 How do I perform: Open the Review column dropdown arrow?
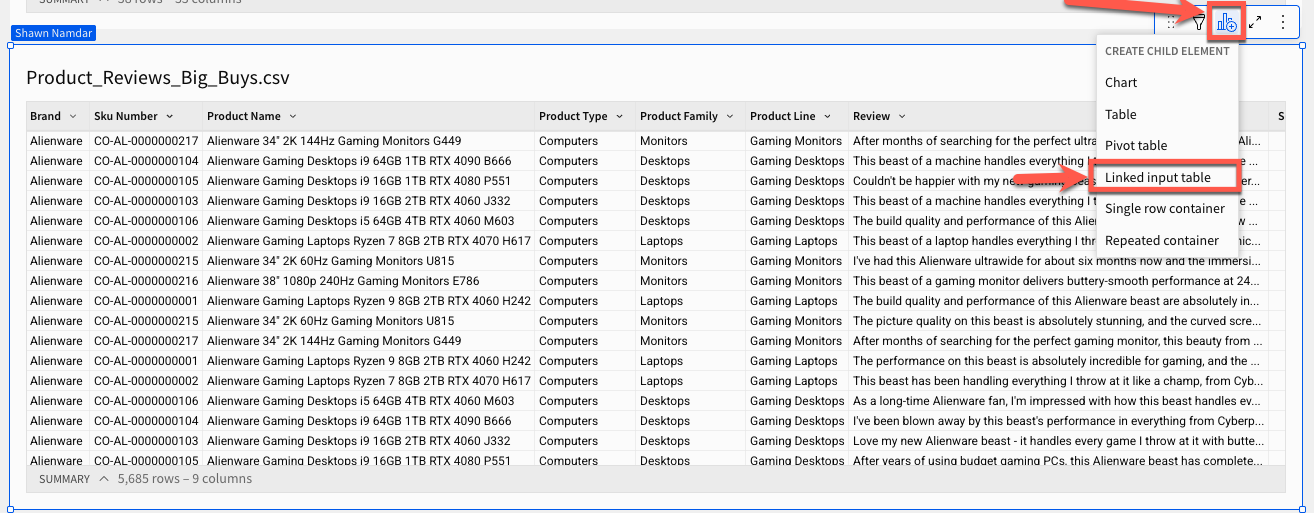[x=902, y=117]
